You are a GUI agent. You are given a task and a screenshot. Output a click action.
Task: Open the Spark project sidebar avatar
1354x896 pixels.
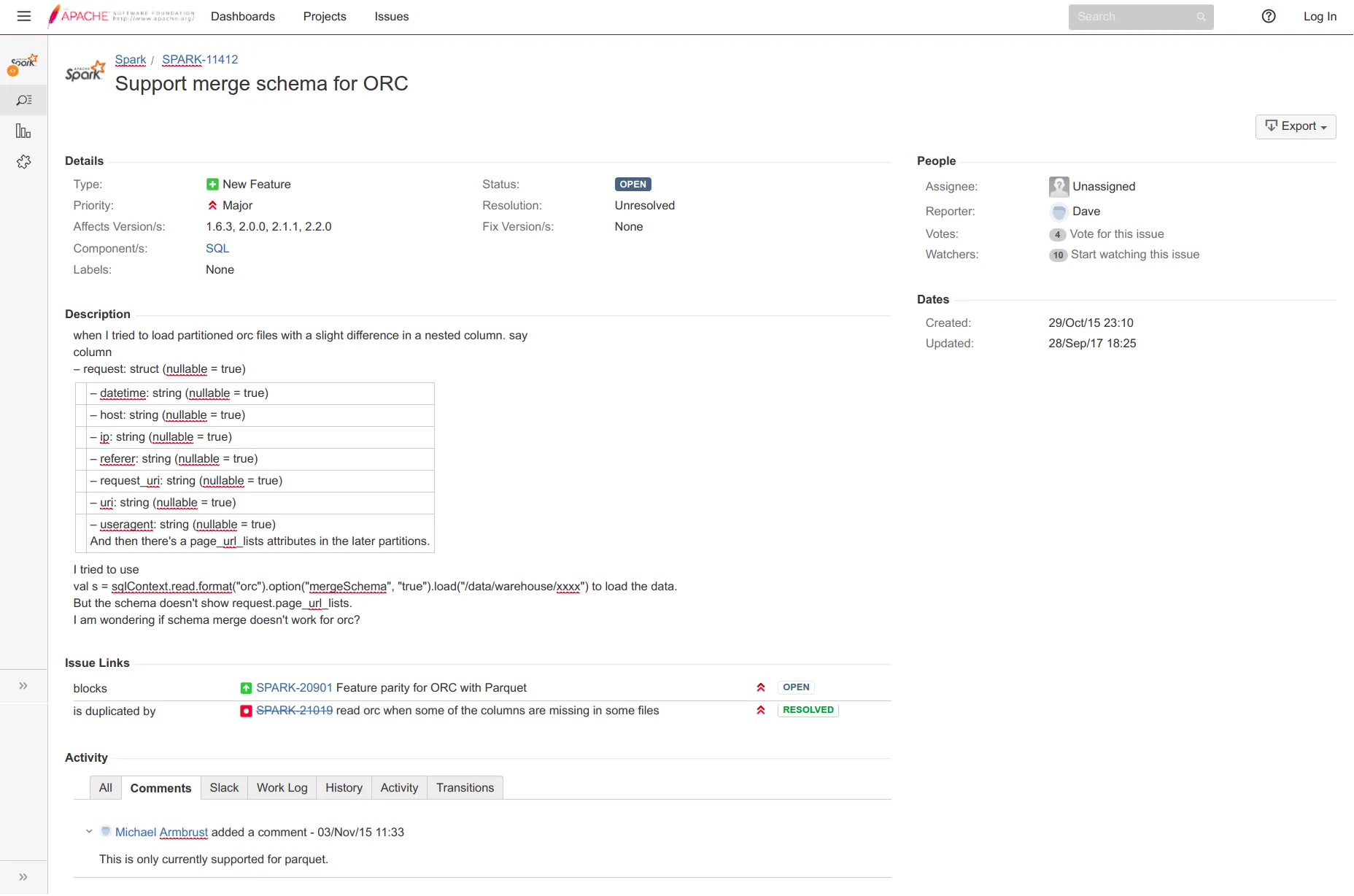point(23,64)
